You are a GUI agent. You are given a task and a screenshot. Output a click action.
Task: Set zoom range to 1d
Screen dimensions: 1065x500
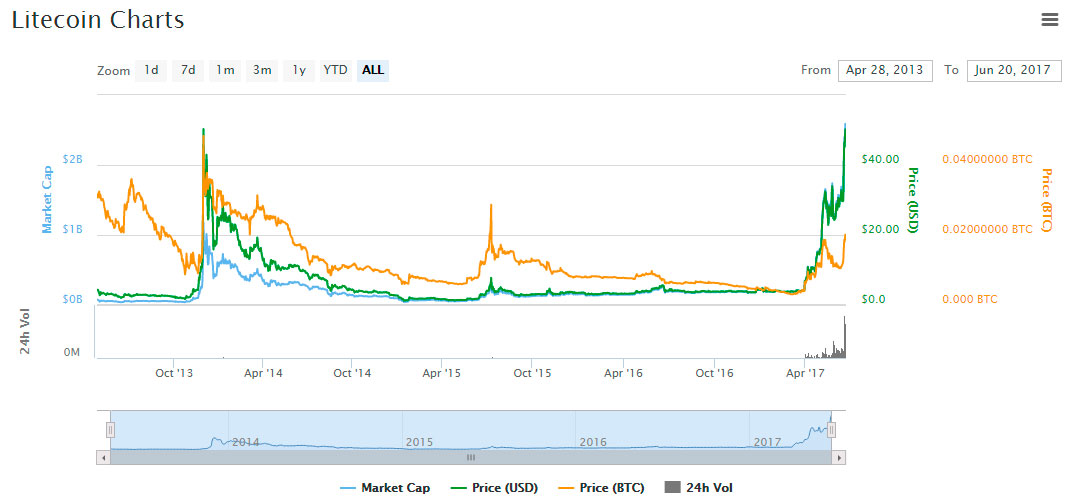151,70
